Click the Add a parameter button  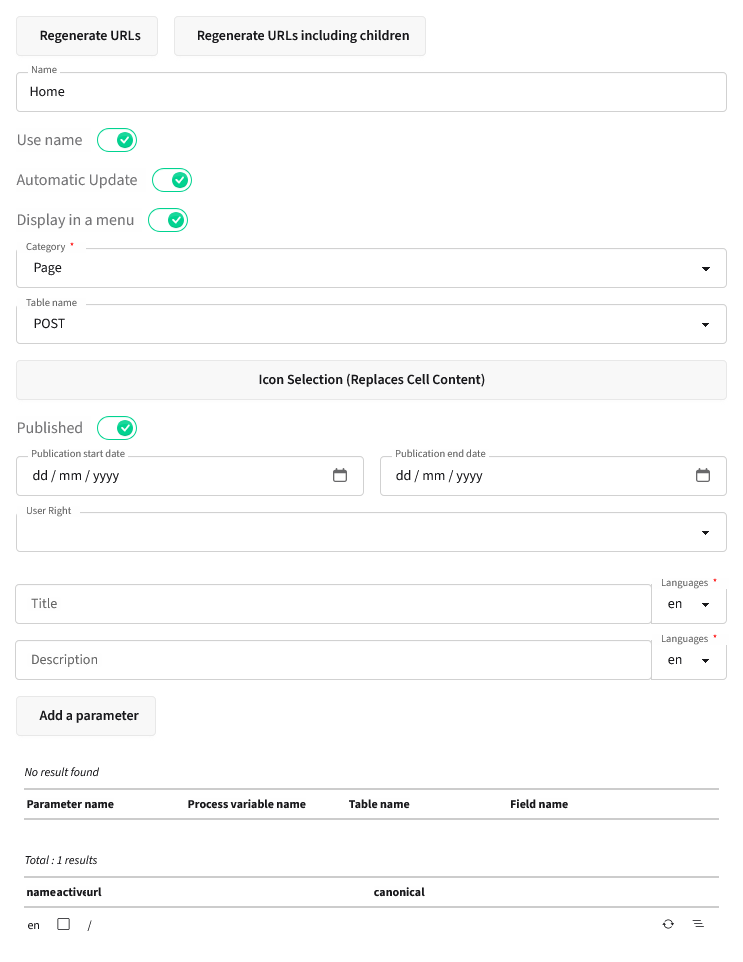tap(87, 716)
